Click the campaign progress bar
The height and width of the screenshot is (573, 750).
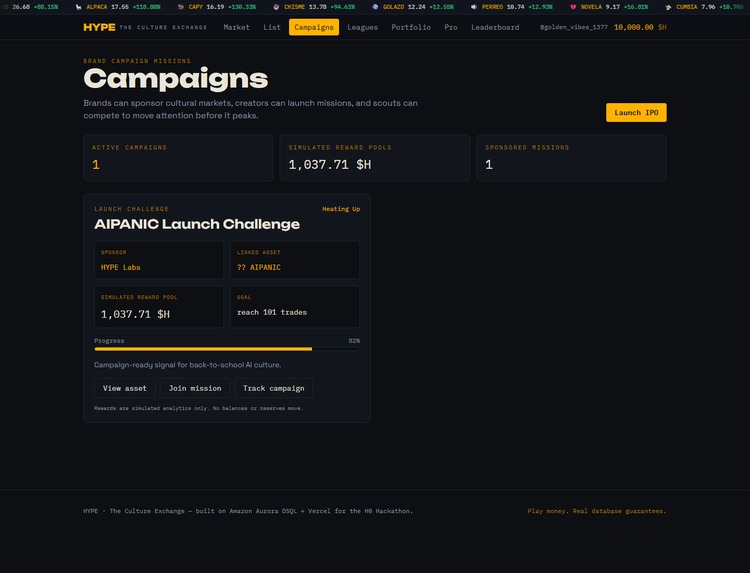click(227, 349)
